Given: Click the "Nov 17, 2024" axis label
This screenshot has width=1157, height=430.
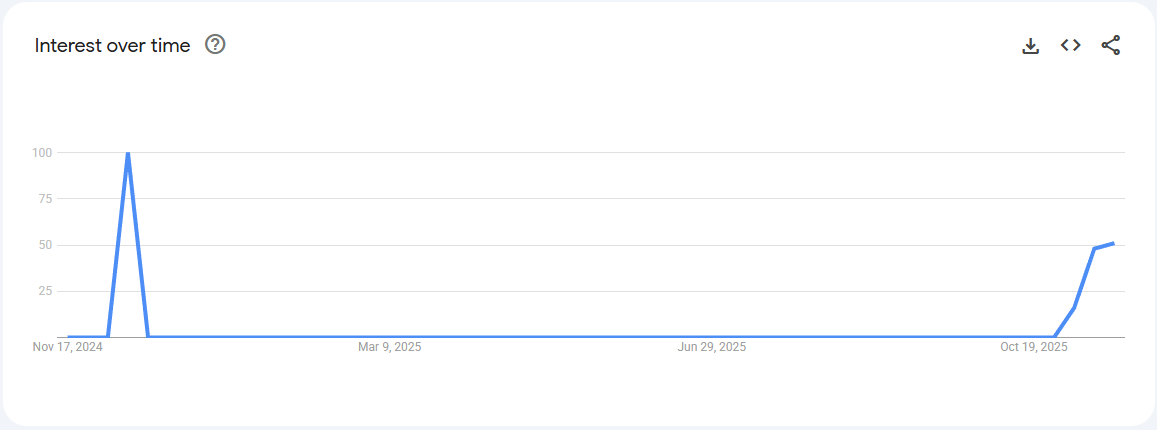Looking at the screenshot, I should [68, 347].
